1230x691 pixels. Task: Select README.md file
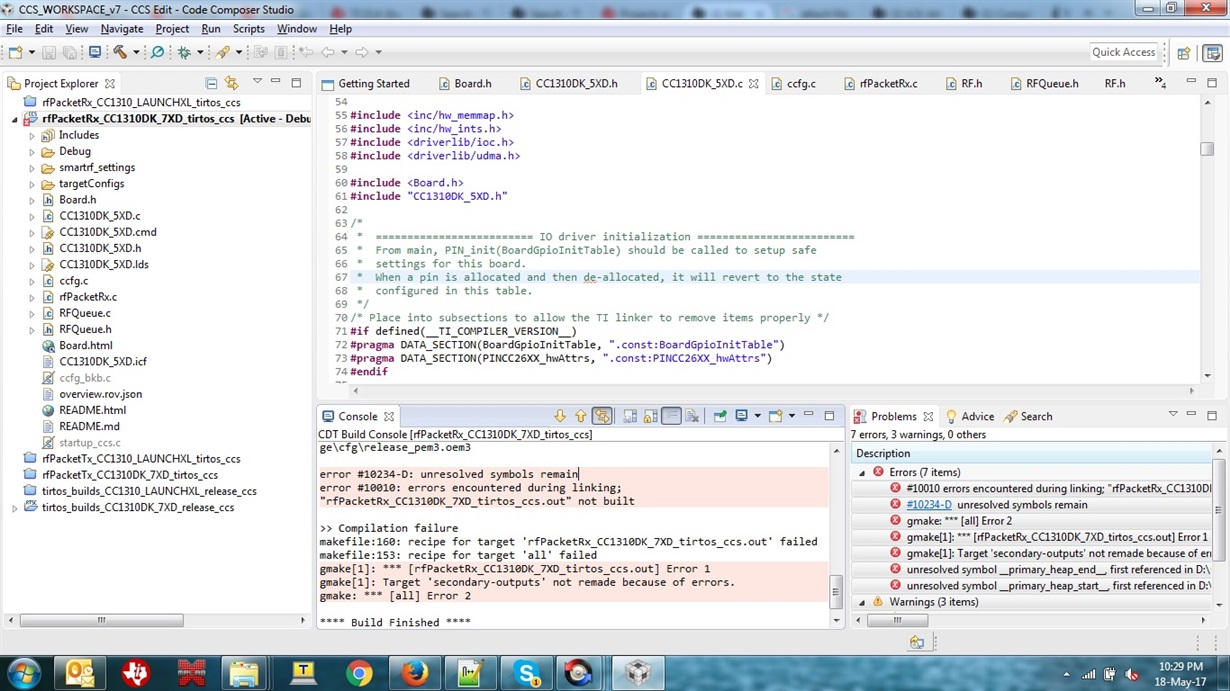click(x=89, y=426)
